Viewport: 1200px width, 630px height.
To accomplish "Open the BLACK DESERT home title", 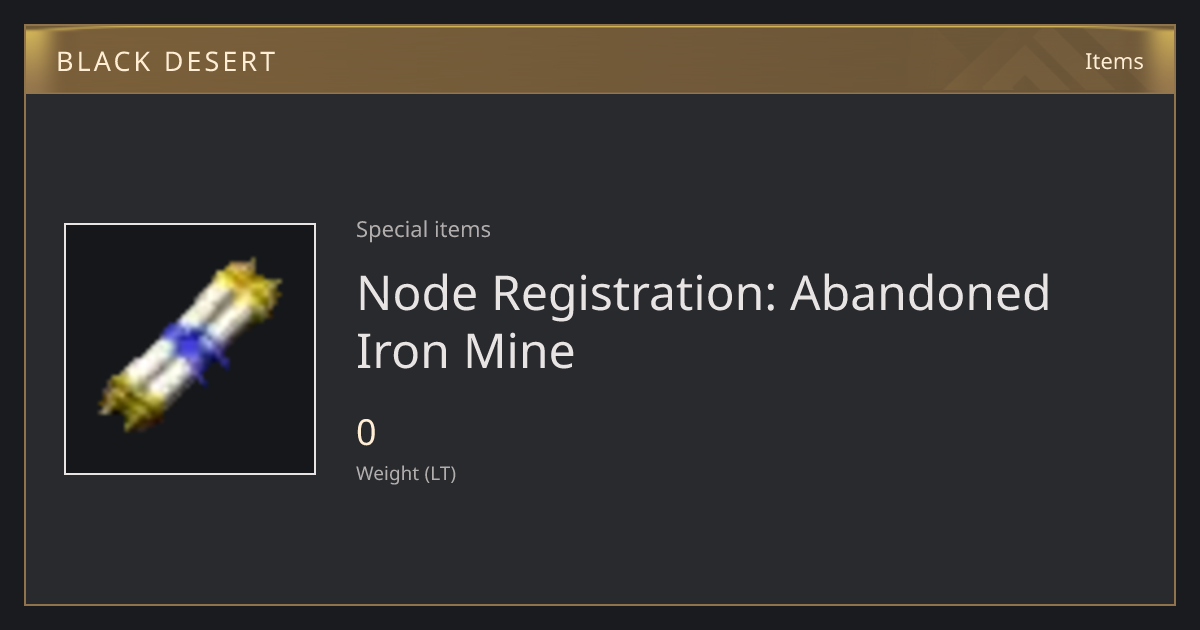I will click(166, 62).
